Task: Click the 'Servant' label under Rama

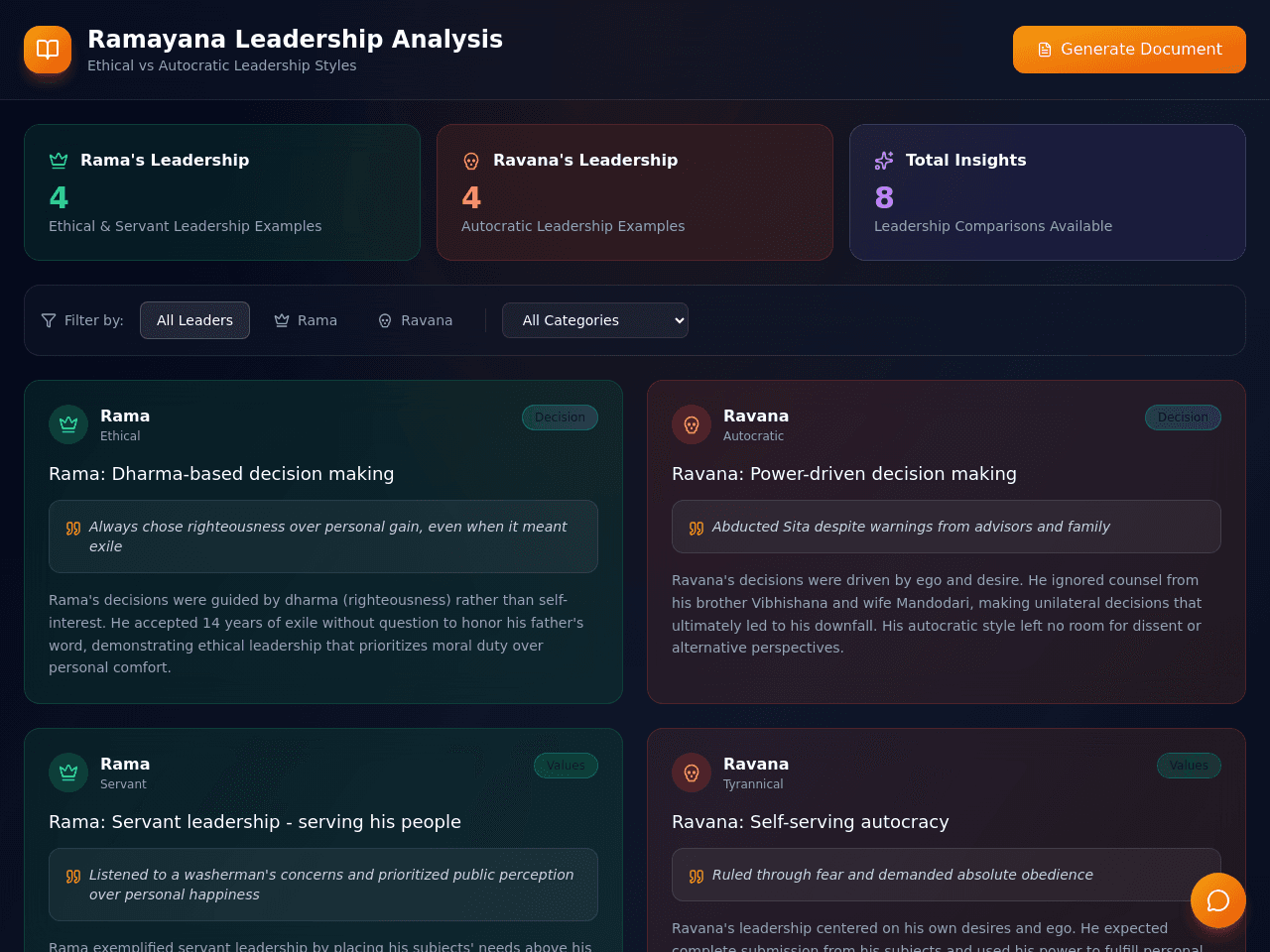Action: [x=123, y=784]
